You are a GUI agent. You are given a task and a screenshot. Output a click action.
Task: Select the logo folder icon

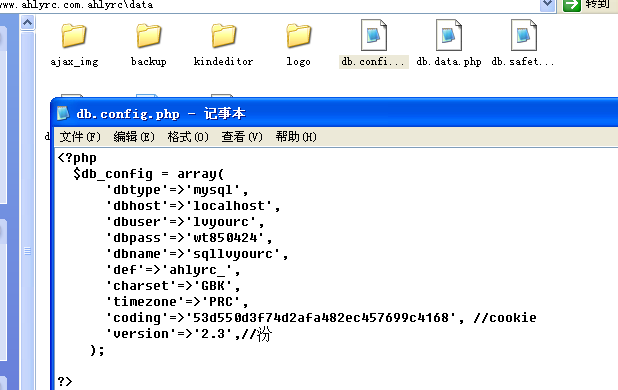point(298,35)
